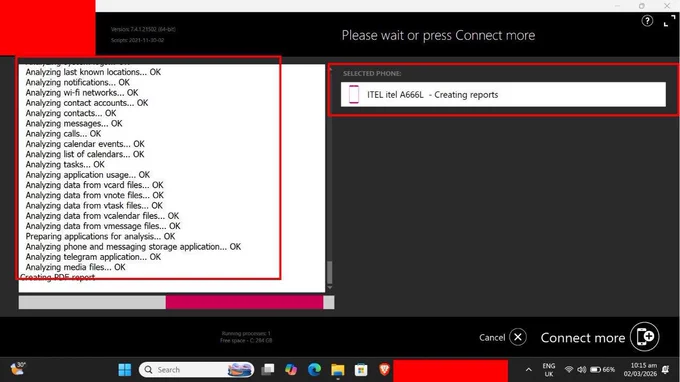Launch Copilot from the taskbar
This screenshot has width=680, height=382.
pos(291,369)
